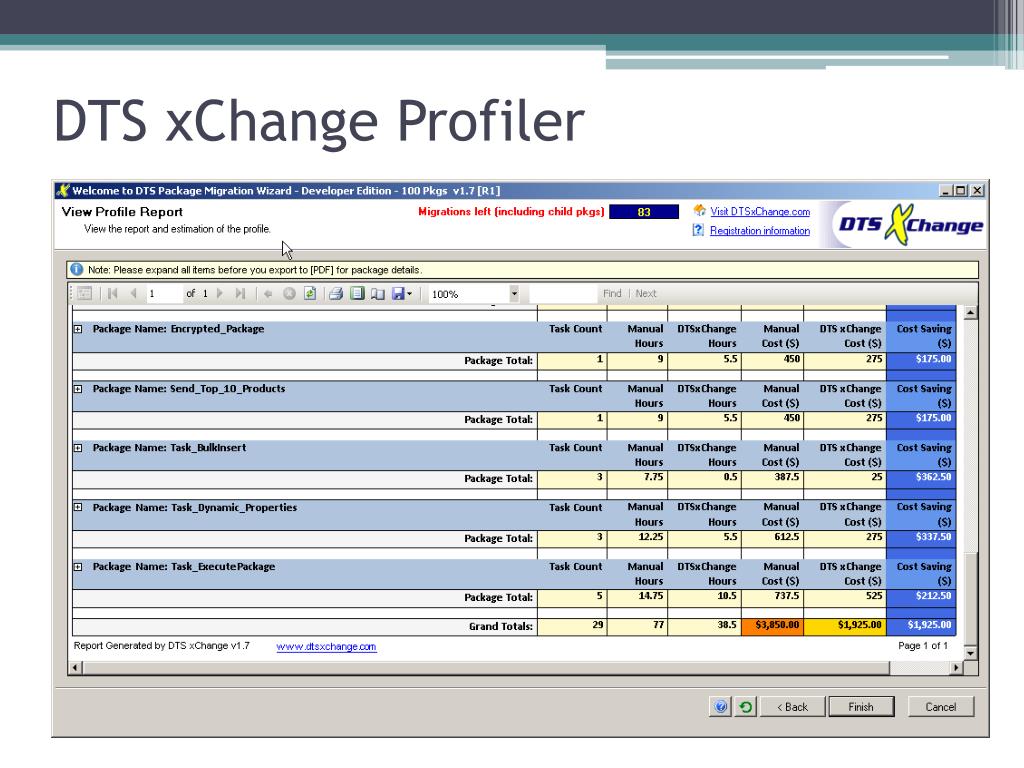
Task: Go to first page of report
Action: coord(112,294)
